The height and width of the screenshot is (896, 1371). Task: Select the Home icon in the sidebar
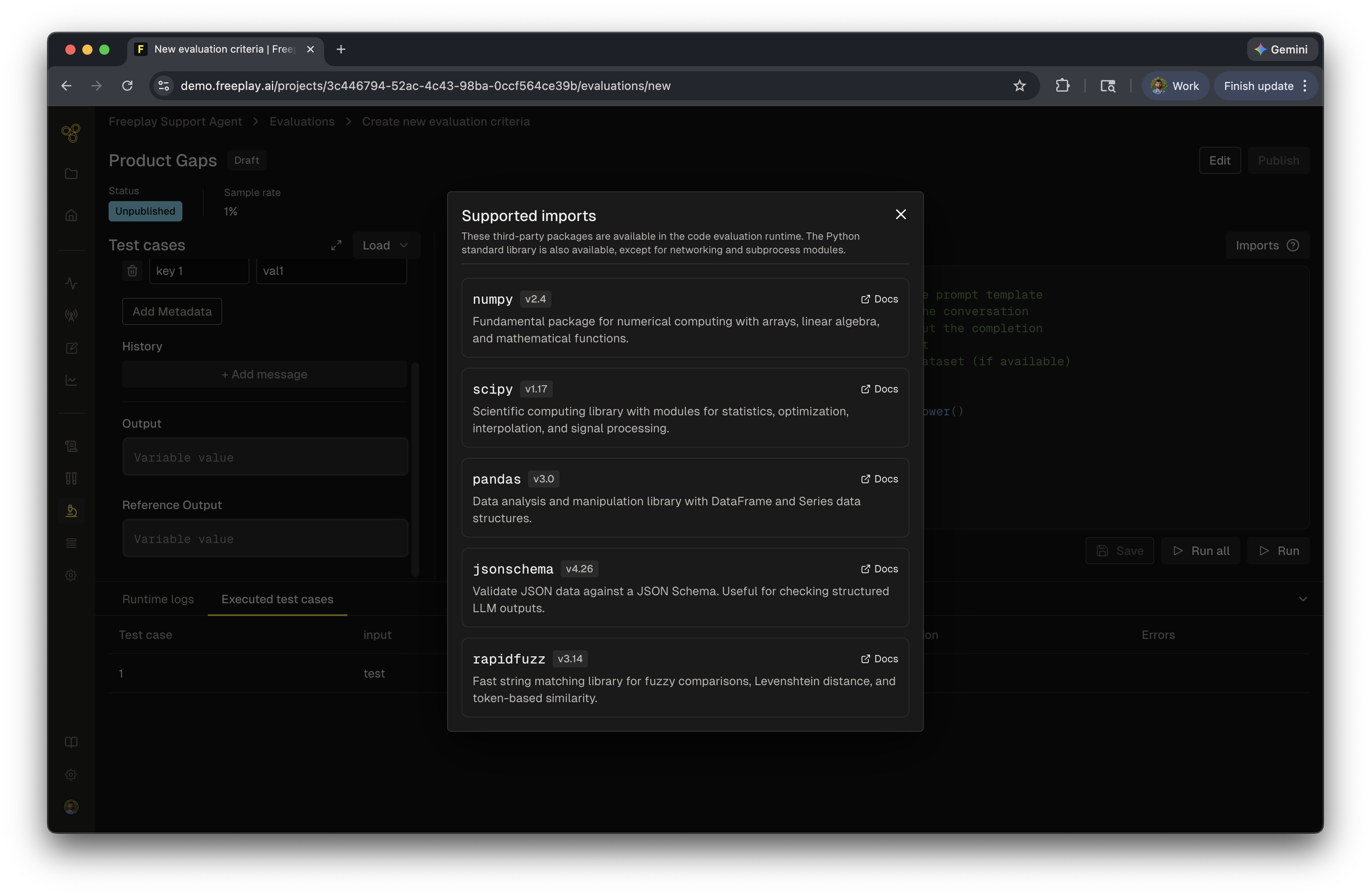71,214
